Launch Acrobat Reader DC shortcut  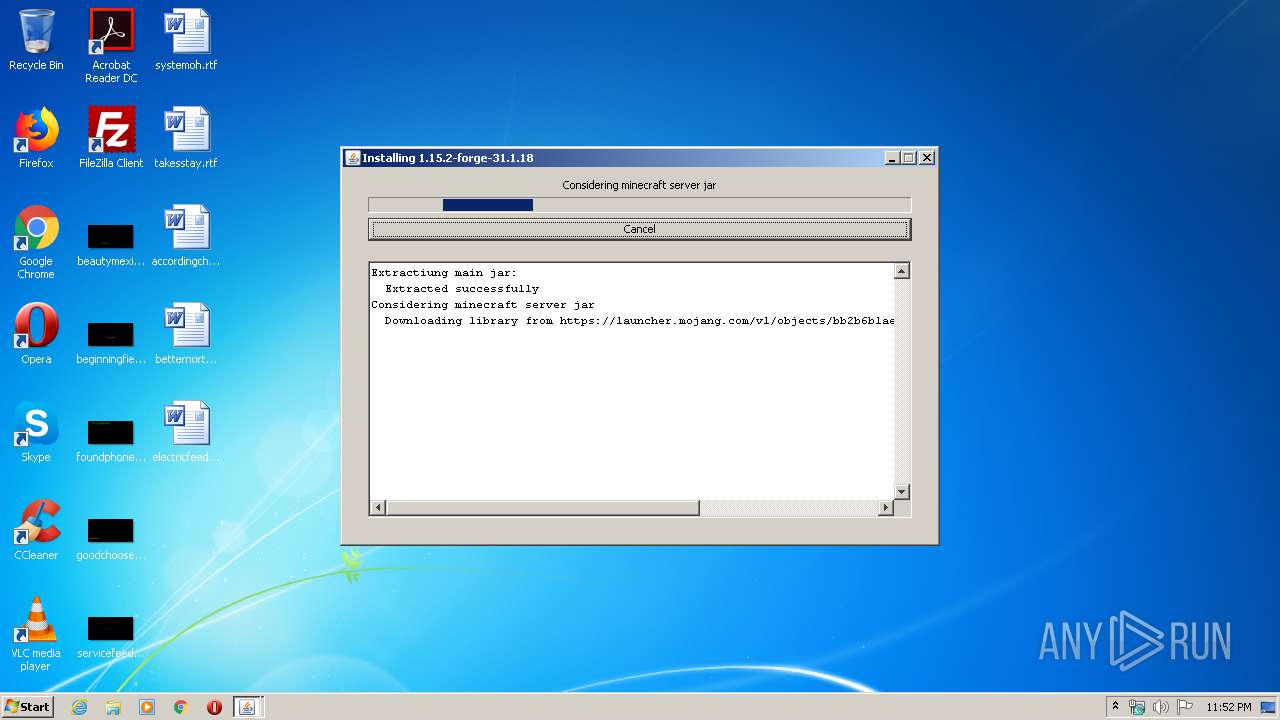(111, 45)
